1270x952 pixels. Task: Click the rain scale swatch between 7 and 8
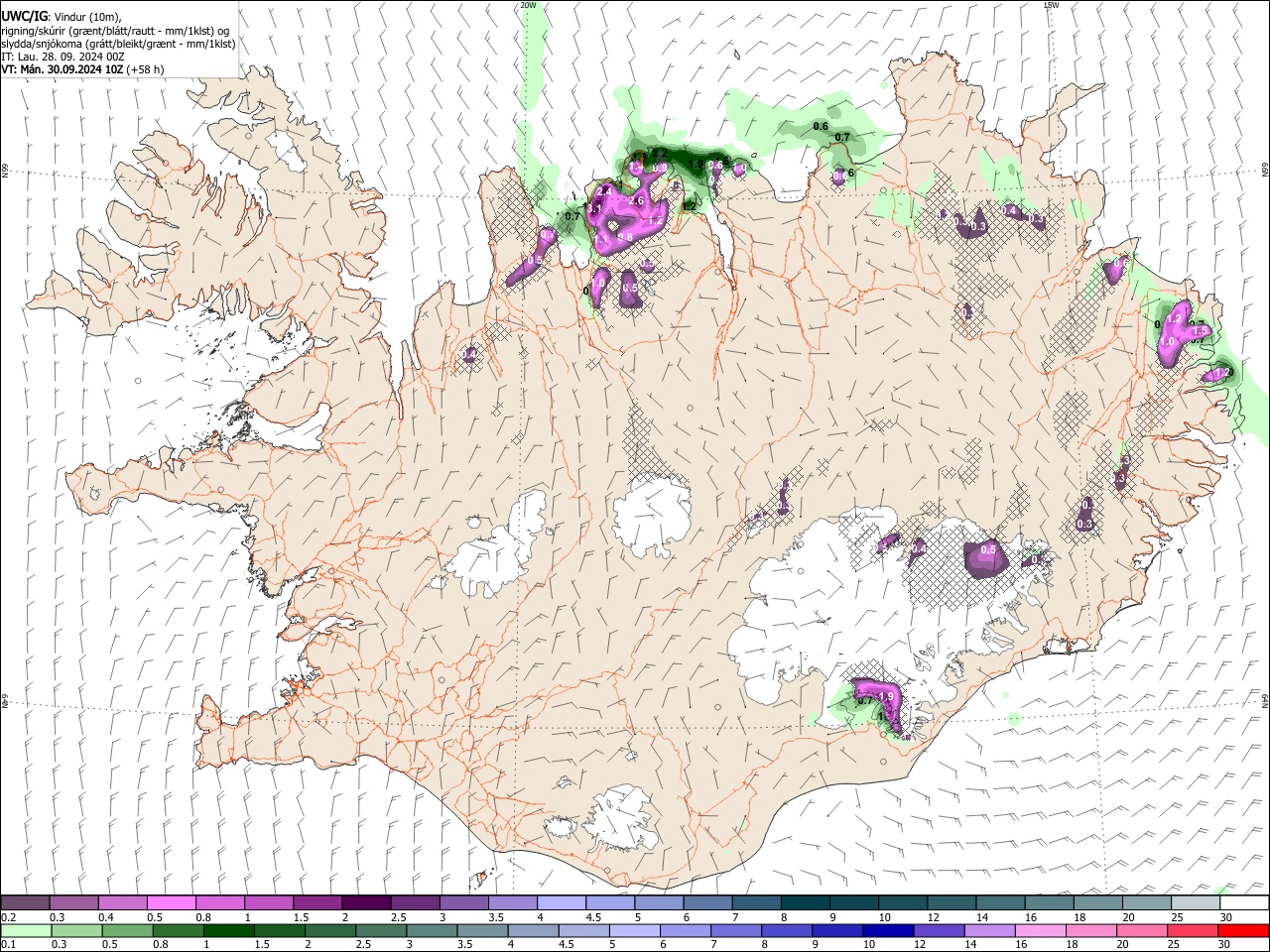coord(735,930)
